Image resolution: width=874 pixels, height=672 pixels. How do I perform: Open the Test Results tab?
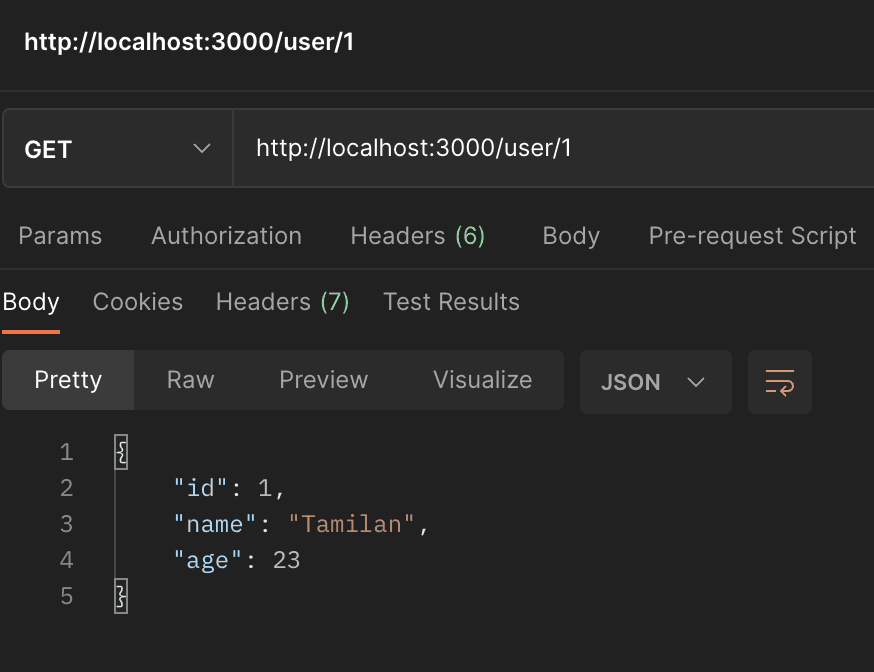pos(451,302)
